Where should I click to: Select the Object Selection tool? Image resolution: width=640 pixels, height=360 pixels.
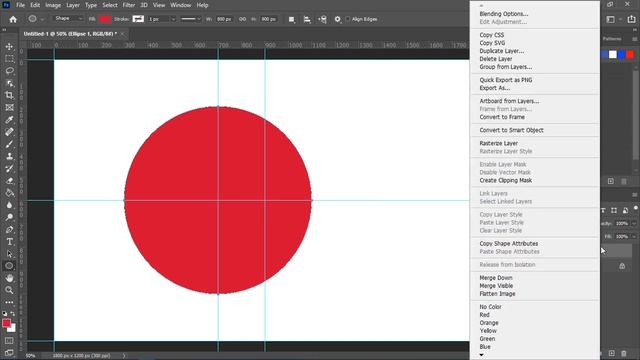[9, 83]
